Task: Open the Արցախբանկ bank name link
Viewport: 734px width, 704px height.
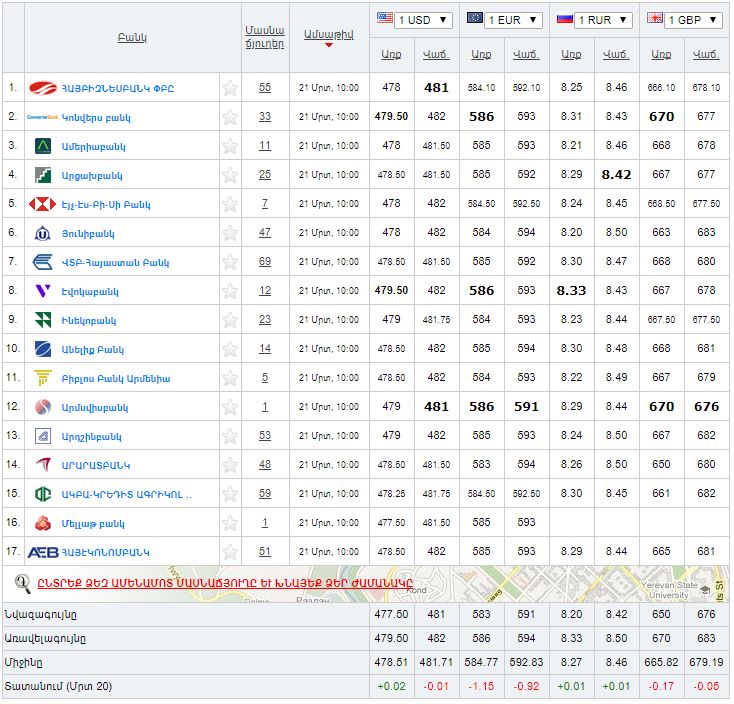Action: (94, 175)
